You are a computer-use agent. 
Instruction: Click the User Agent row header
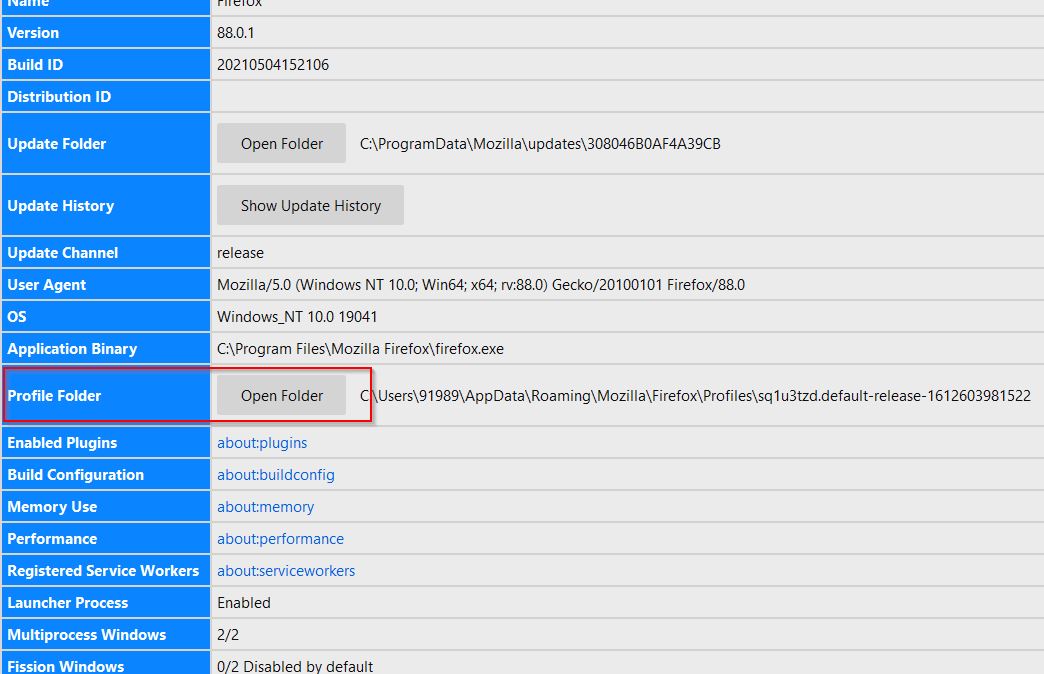(106, 284)
